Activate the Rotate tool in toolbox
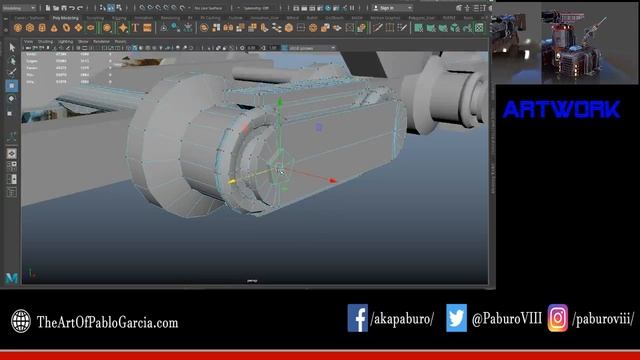 12,99
